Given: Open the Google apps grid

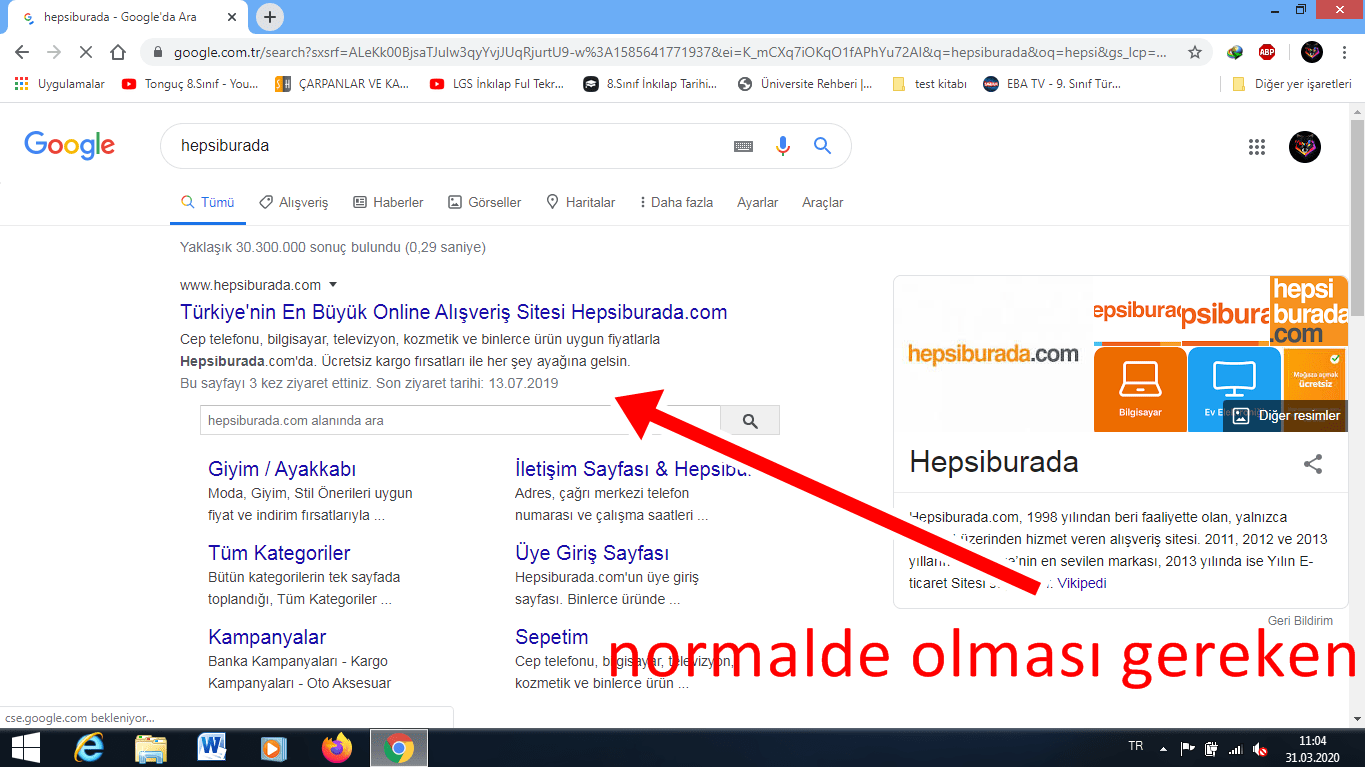Looking at the screenshot, I should coord(1257,147).
